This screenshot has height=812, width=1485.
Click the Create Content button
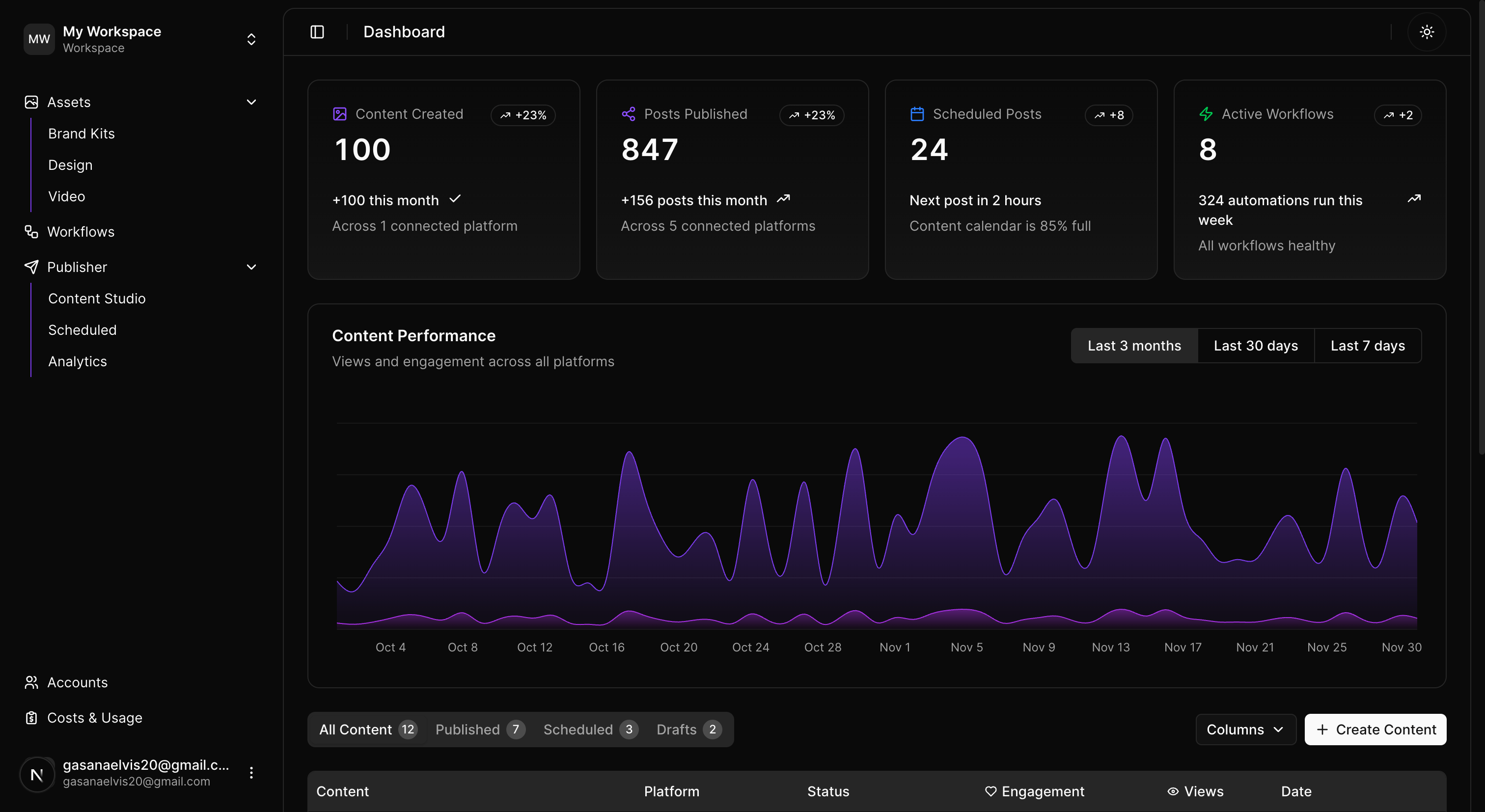1375,729
